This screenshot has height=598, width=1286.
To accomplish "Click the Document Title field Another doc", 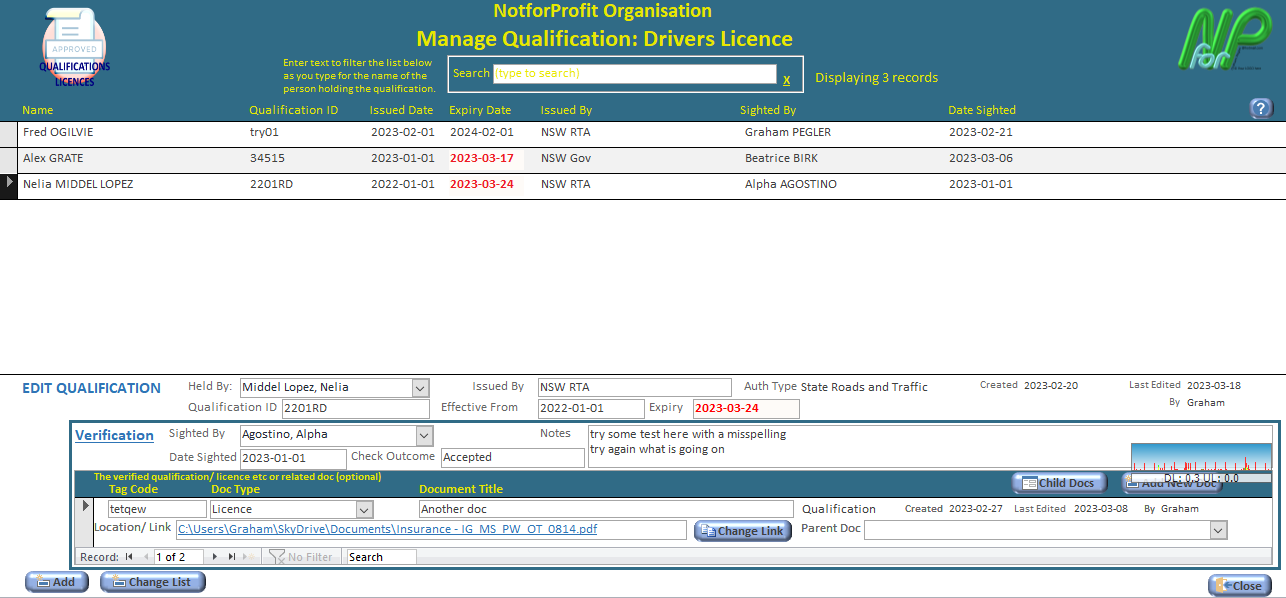I will [605, 509].
